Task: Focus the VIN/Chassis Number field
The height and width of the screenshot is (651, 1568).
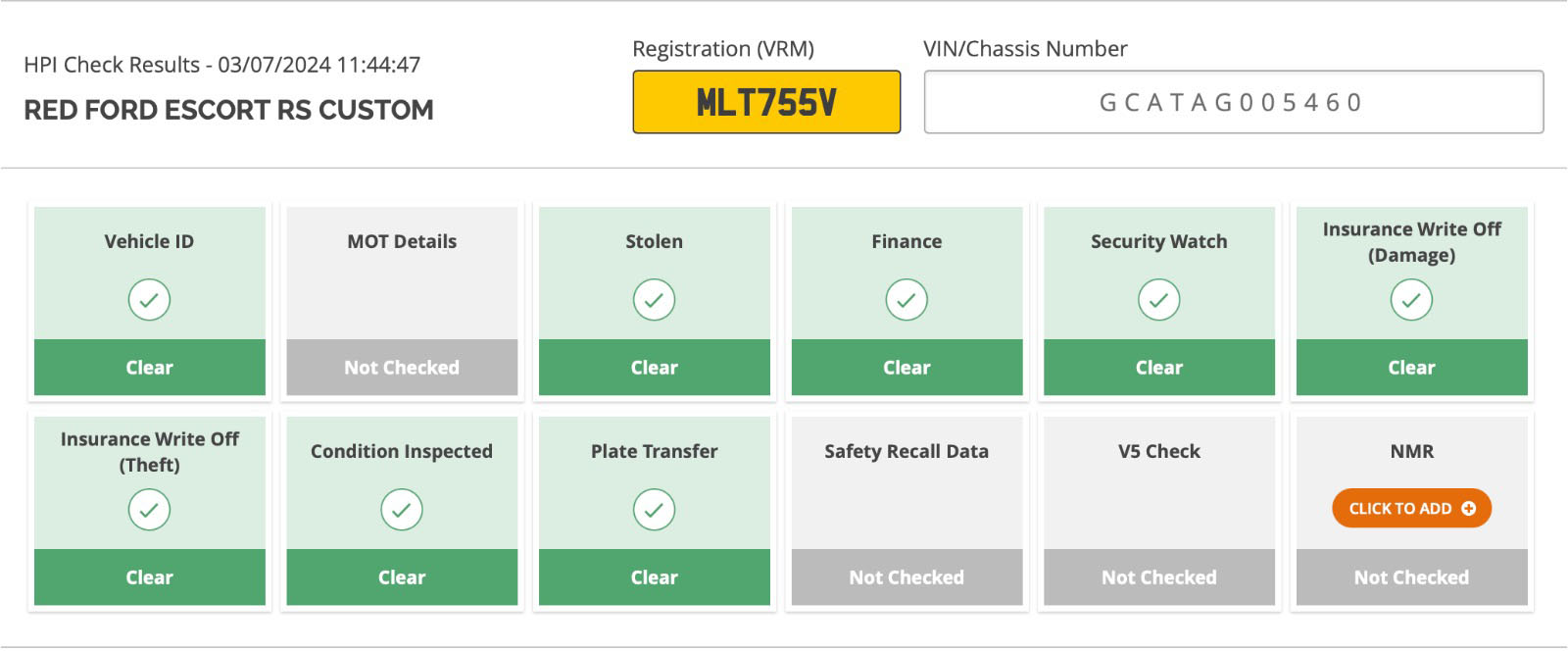Action: (1234, 102)
